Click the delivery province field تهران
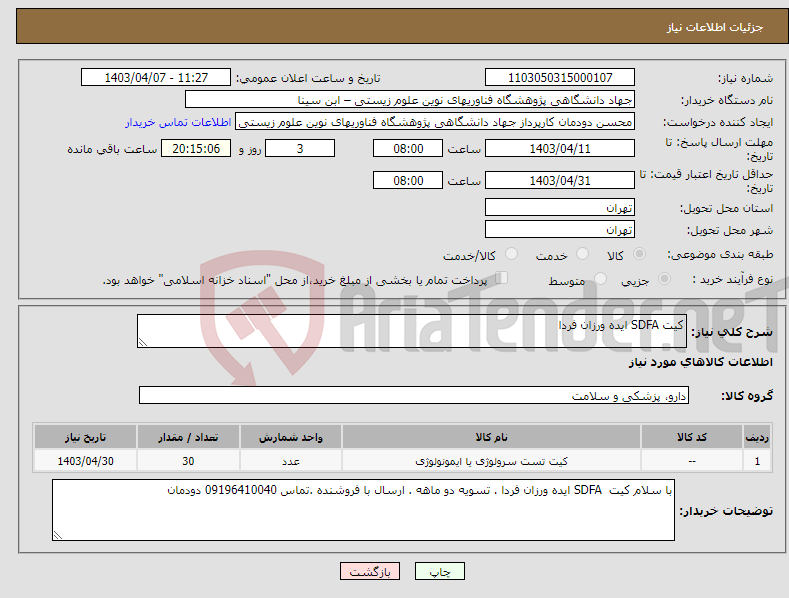The width and height of the screenshot is (789, 598). (x=560, y=207)
